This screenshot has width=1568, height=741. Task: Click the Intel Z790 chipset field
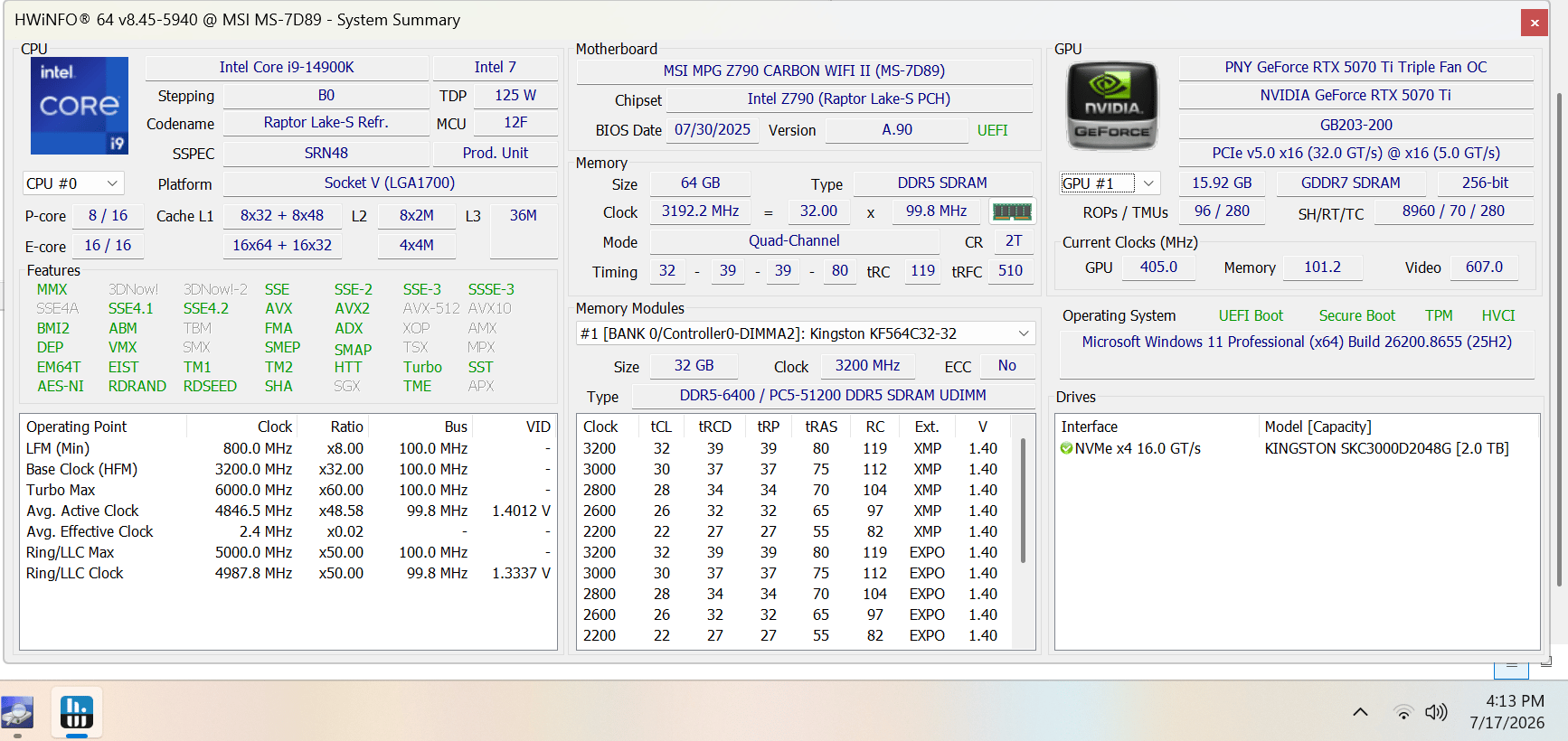point(849,98)
